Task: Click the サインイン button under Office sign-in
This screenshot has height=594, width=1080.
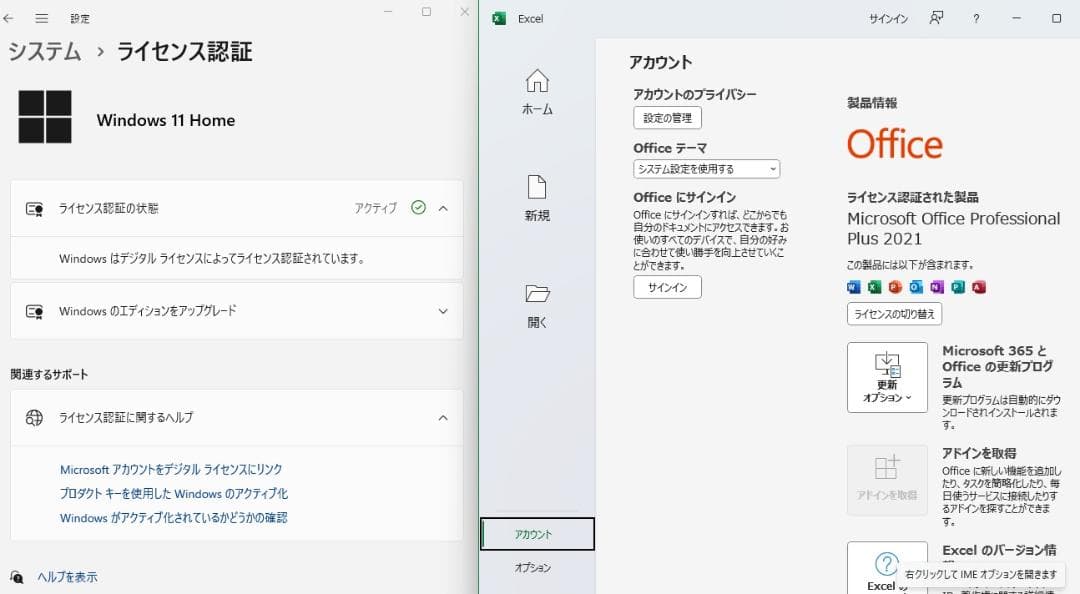Action: (x=667, y=287)
